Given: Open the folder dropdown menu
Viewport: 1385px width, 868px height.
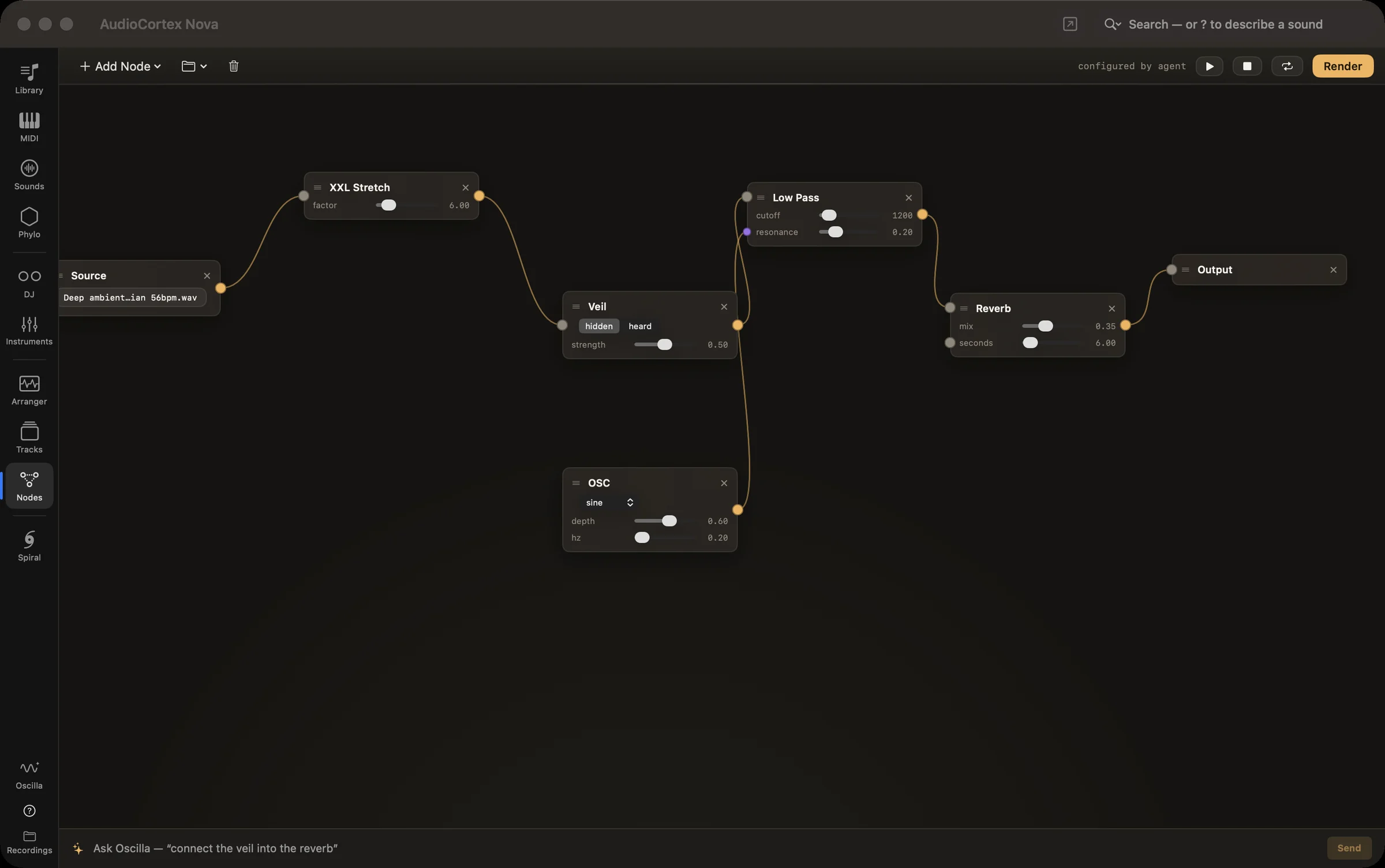Looking at the screenshot, I should [194, 66].
